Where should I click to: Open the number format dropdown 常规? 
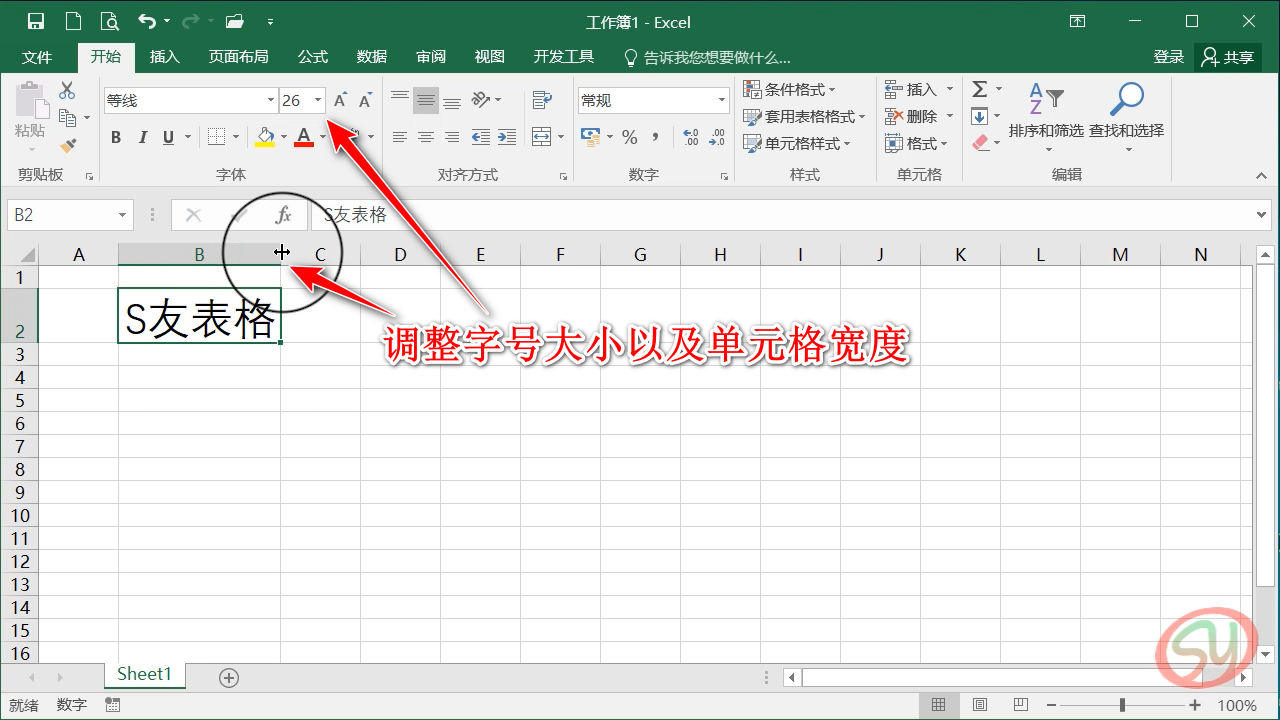point(722,100)
